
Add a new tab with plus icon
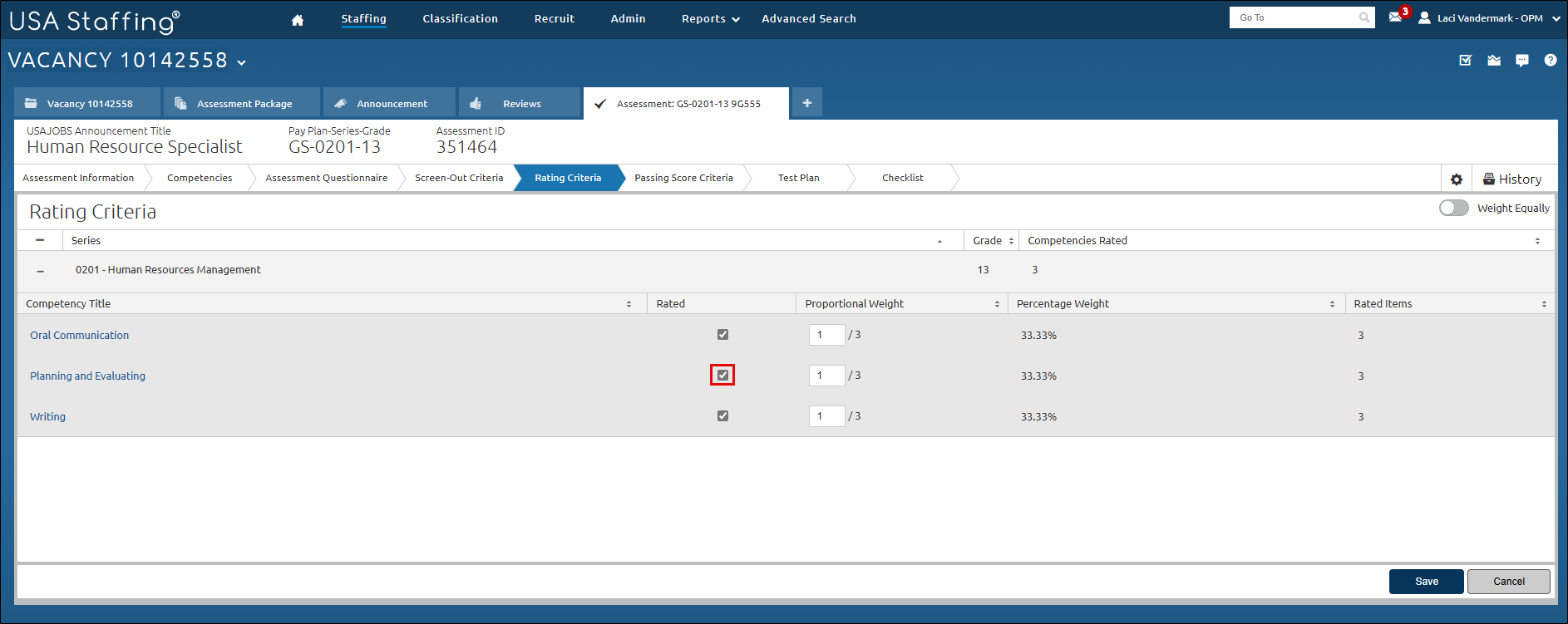coord(806,103)
